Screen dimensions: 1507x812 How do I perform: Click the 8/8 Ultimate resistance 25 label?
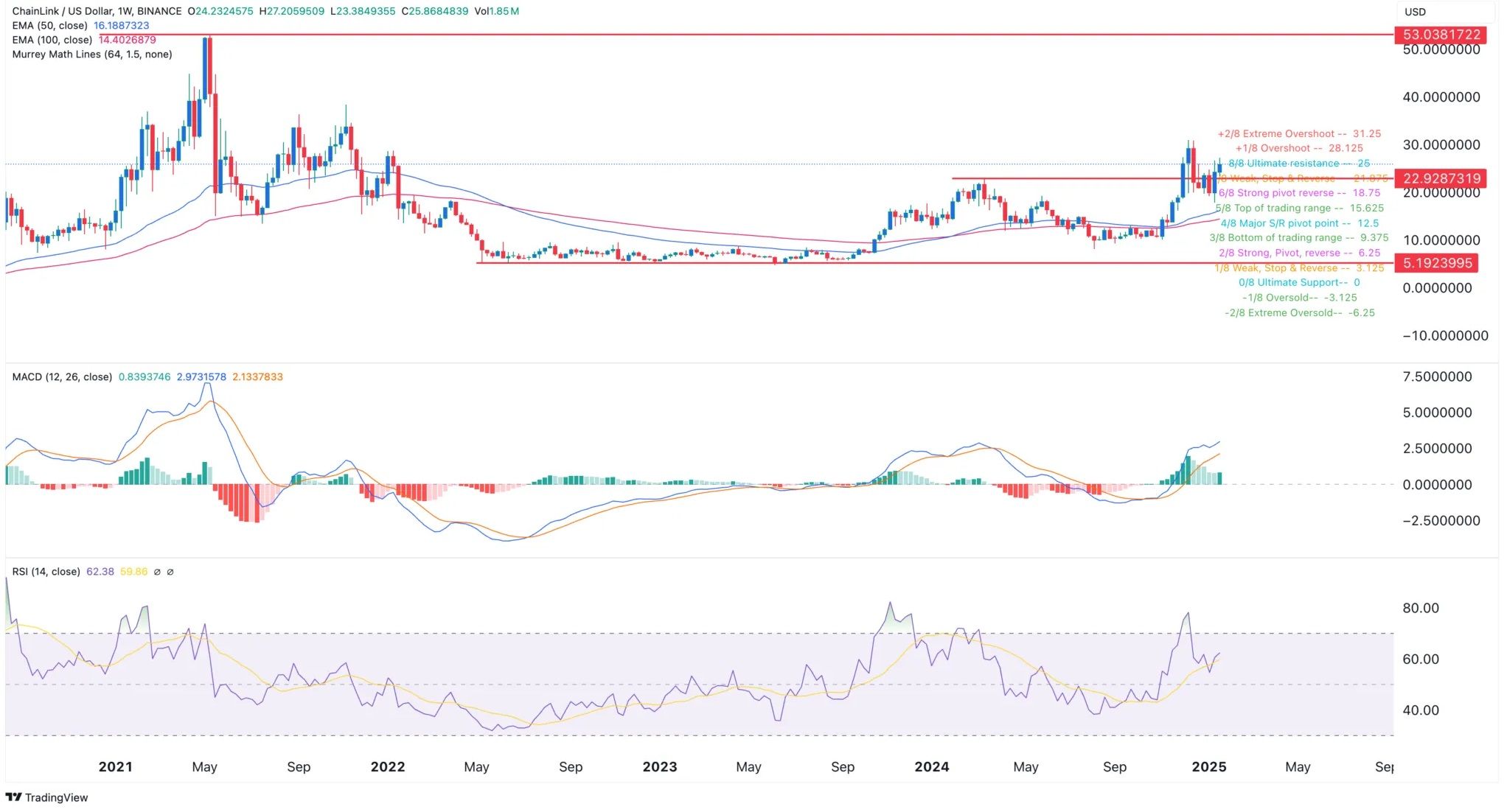coord(1299,164)
